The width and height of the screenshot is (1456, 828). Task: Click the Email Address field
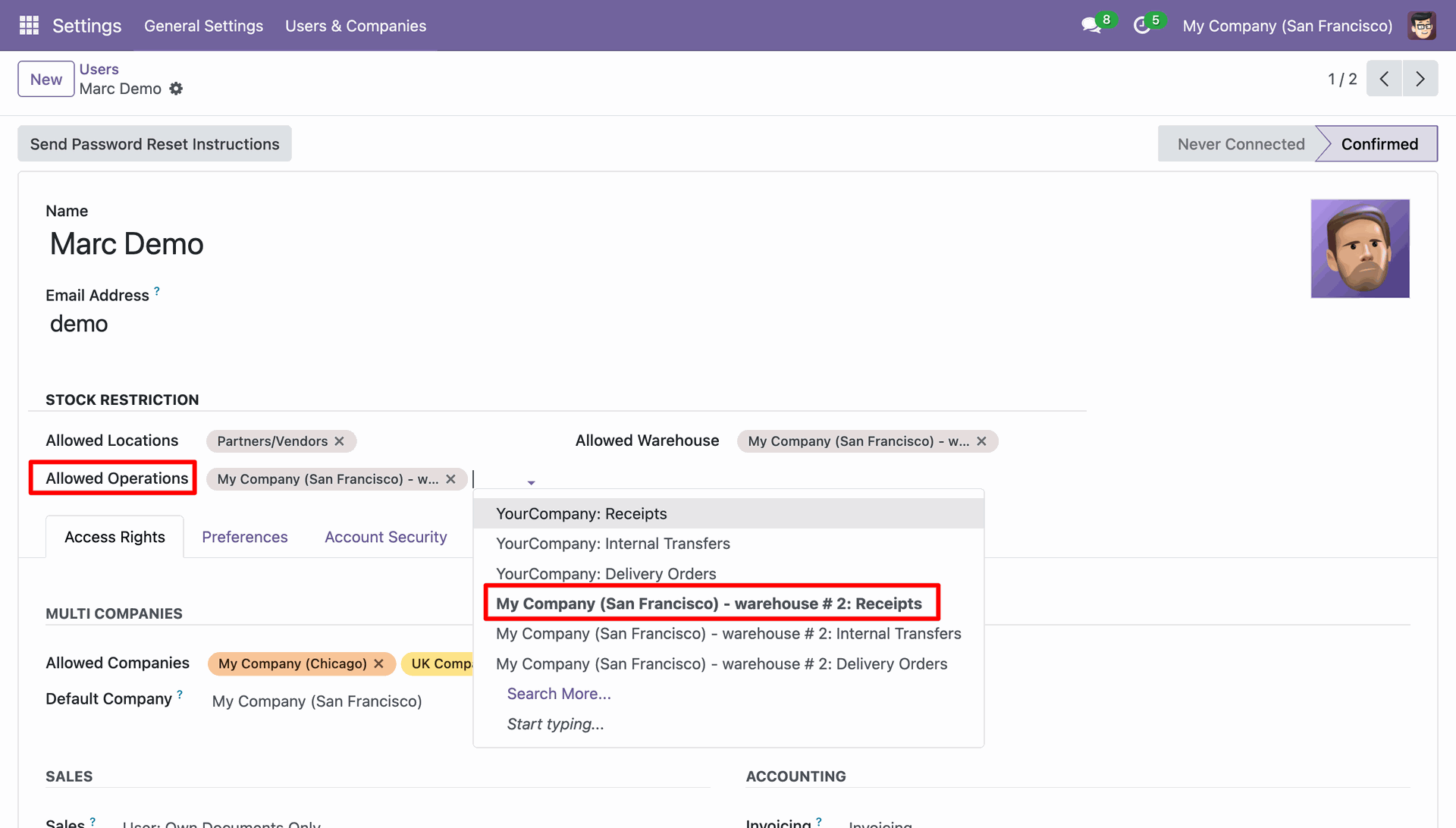click(x=79, y=324)
